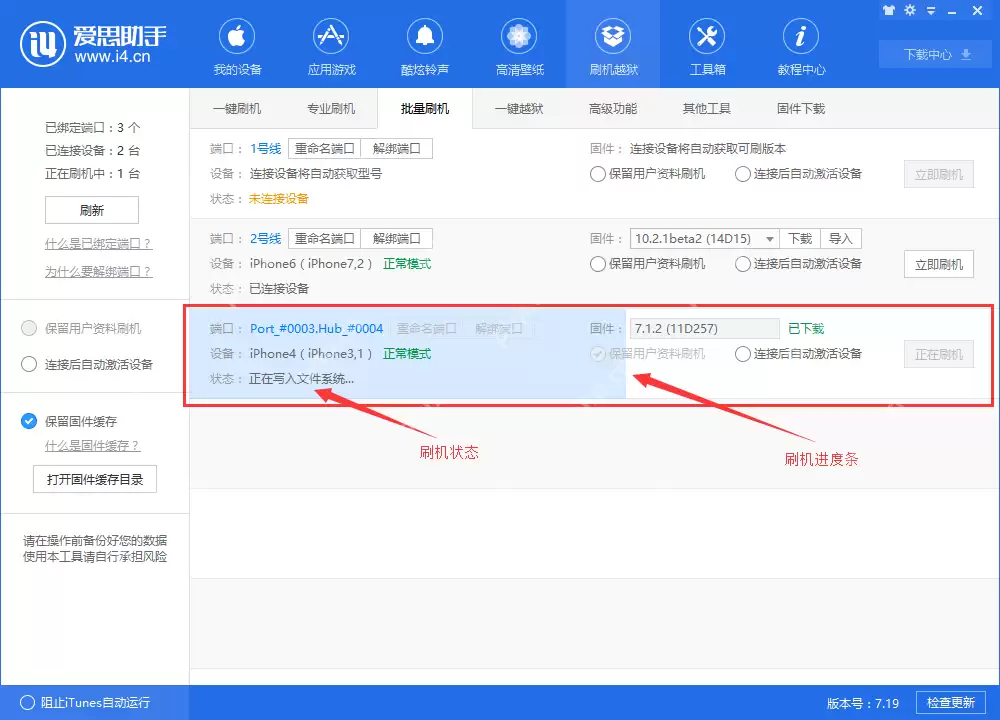Open the 工具箱 toolbox

coord(706,45)
